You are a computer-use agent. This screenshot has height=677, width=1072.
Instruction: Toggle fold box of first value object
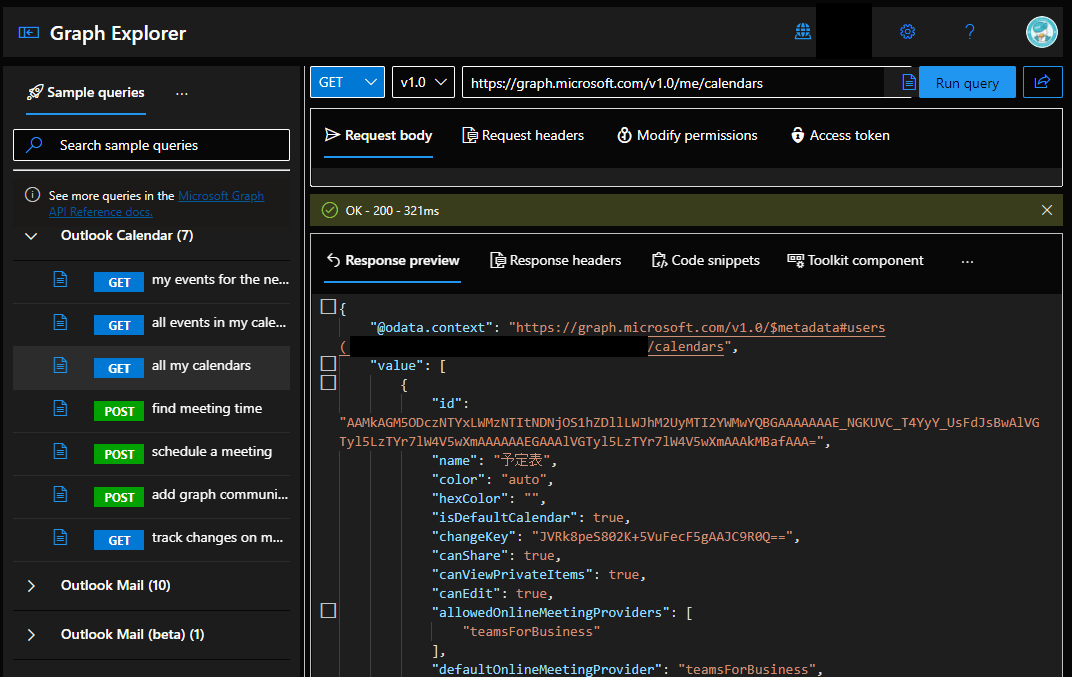click(328, 382)
